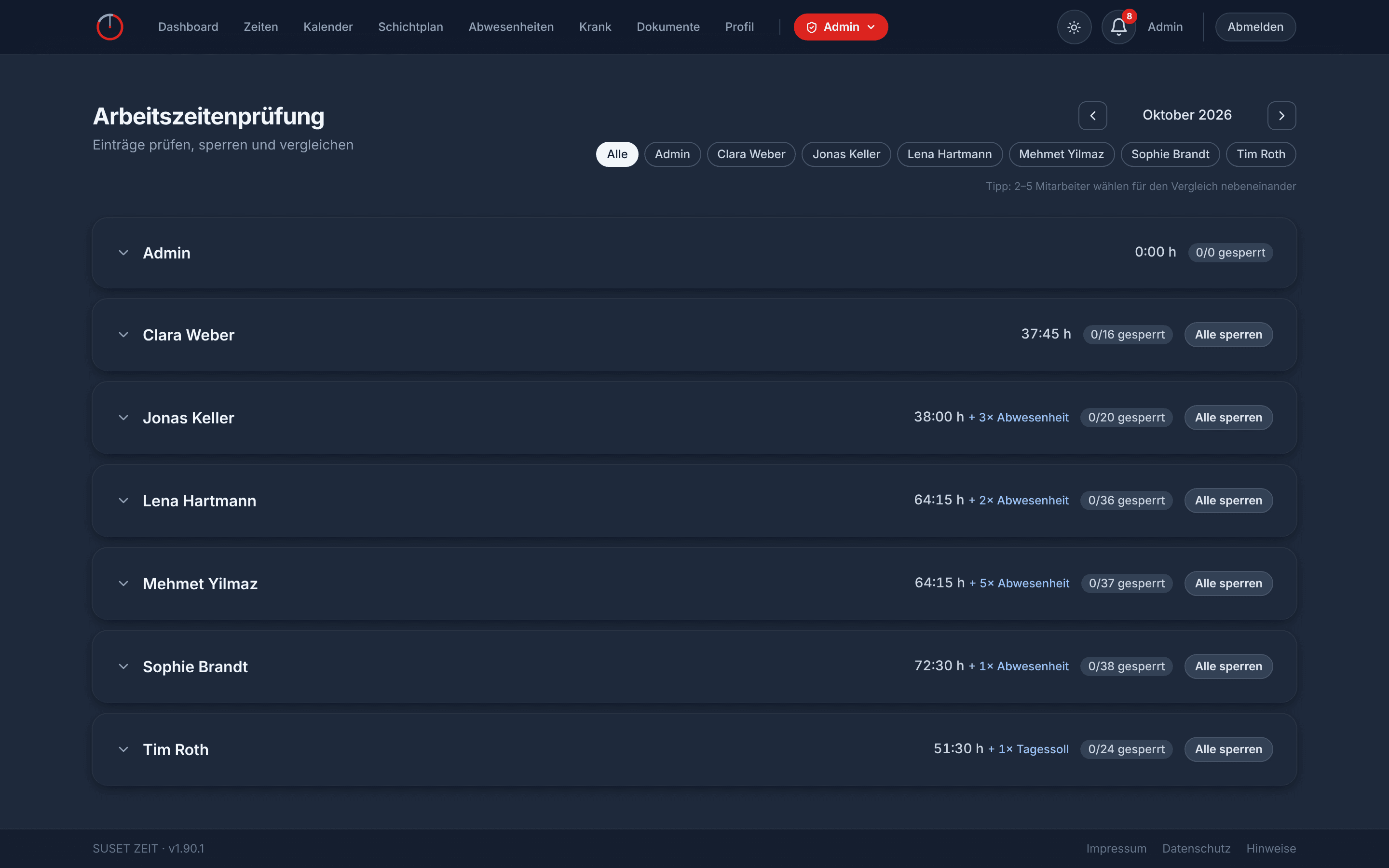Open the Impressum footer link
The image size is (1389, 868).
(x=1116, y=849)
